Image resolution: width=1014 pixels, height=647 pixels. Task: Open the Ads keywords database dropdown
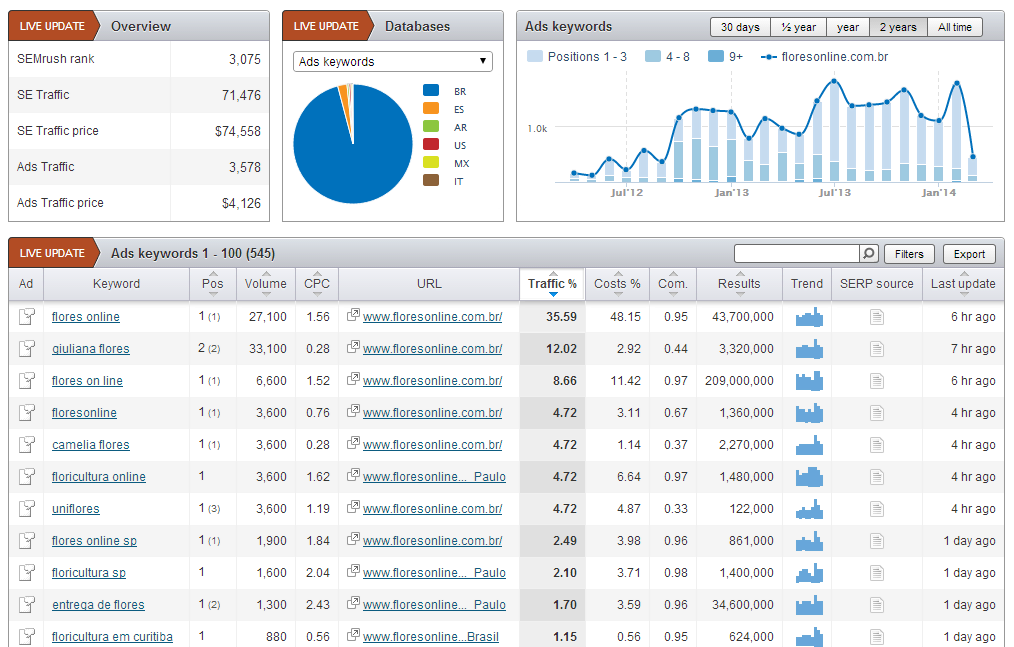coord(393,62)
